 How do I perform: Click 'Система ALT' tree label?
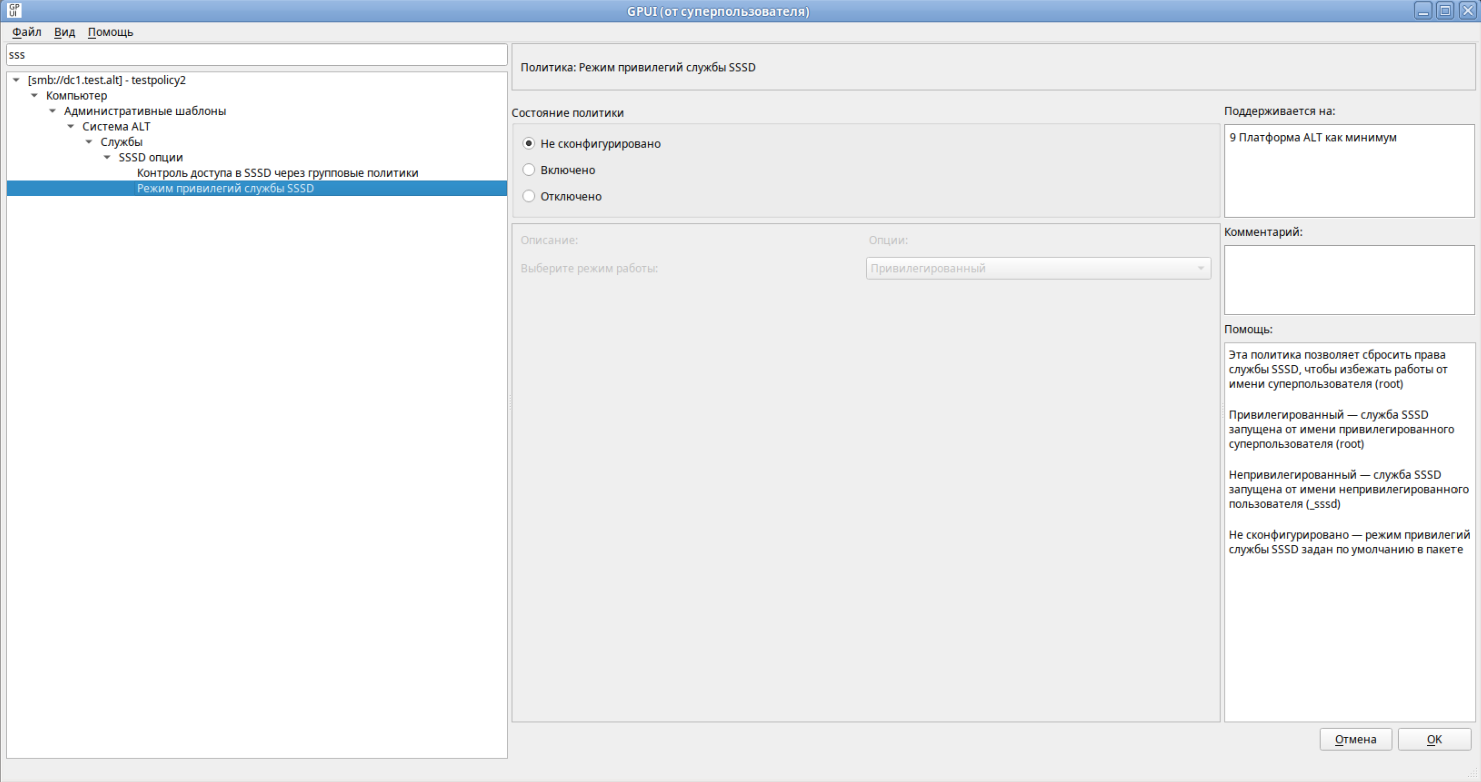click(x=116, y=126)
